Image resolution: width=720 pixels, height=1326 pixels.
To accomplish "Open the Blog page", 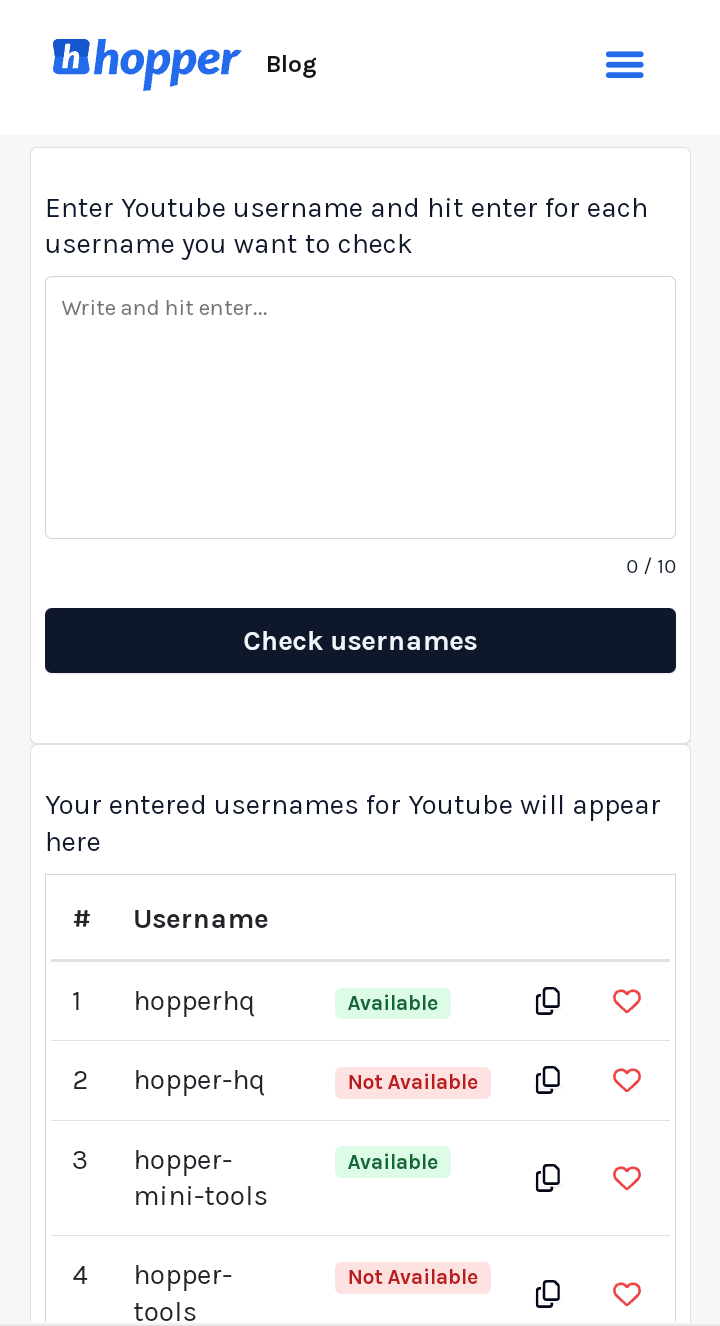I will pos(291,64).
